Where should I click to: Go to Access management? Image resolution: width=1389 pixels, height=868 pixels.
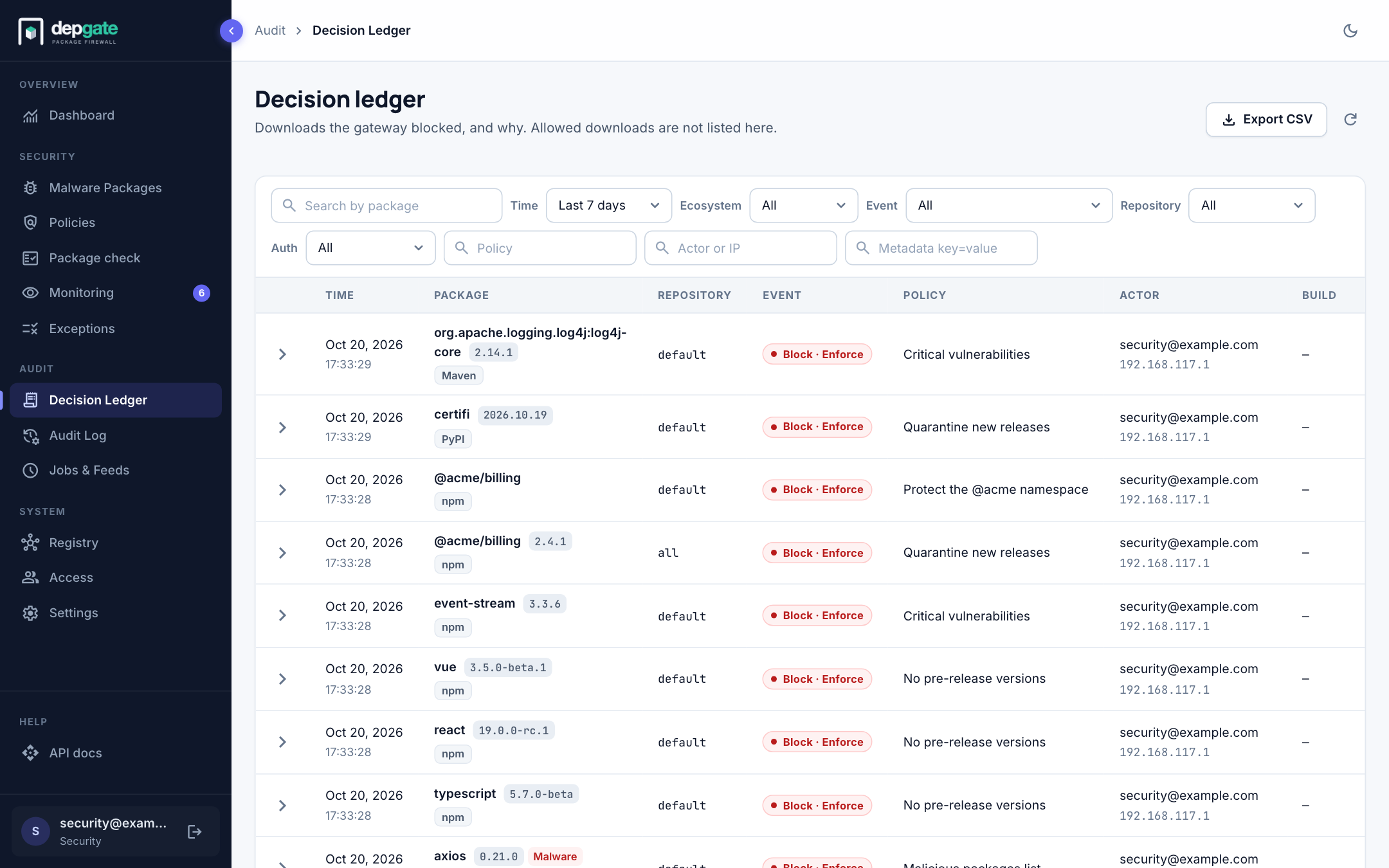116,577
